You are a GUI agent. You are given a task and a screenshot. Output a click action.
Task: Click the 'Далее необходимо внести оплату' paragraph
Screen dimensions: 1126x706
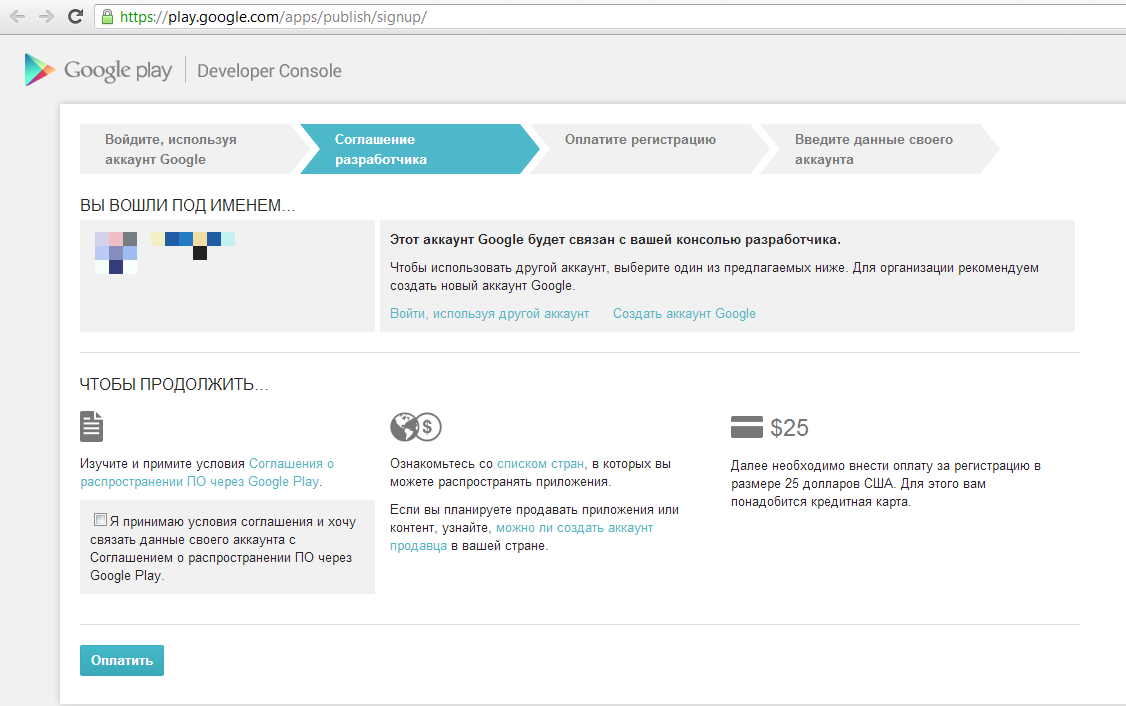[x=886, y=483]
